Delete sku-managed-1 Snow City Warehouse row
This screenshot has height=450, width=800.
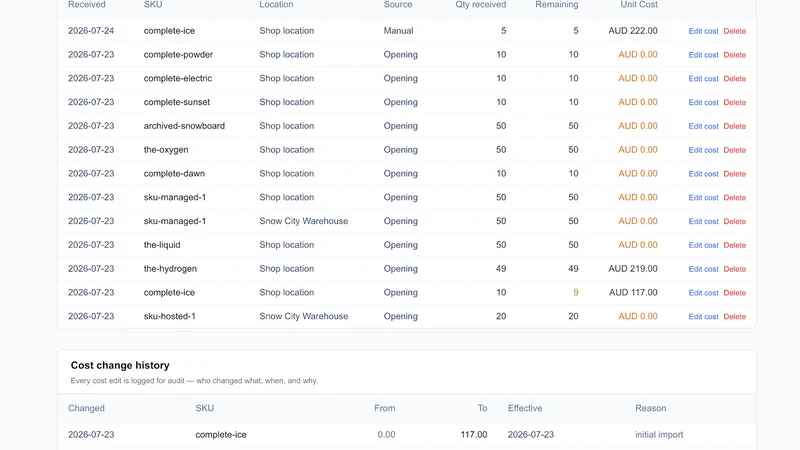(735, 221)
